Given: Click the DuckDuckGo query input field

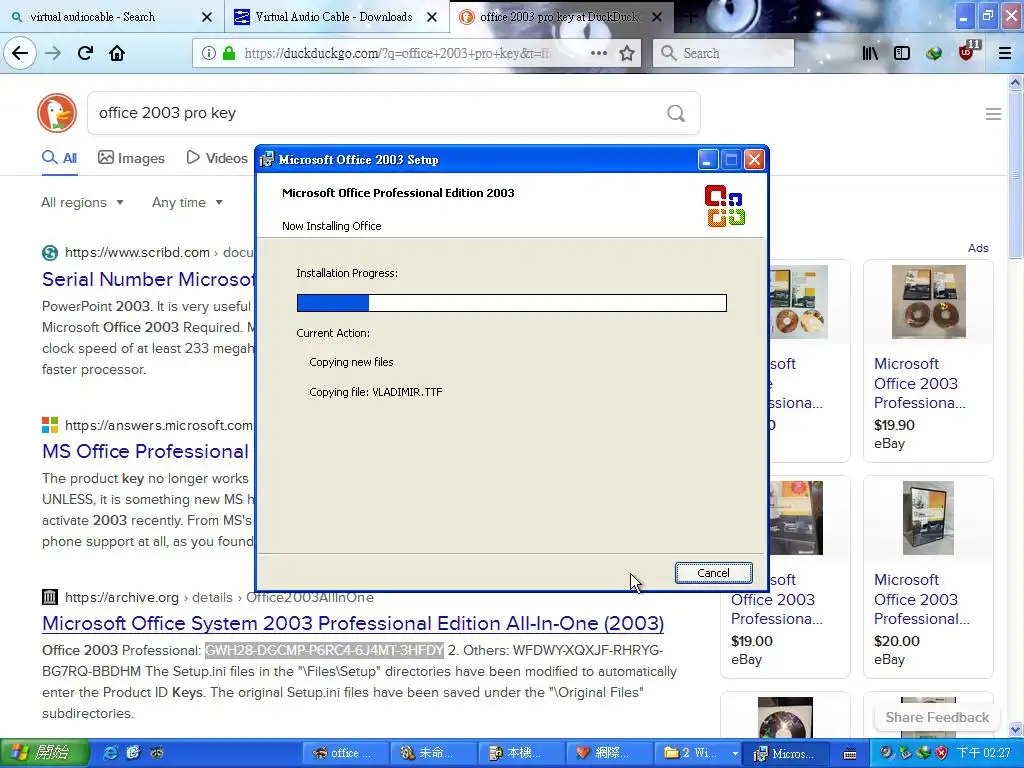Looking at the screenshot, I should point(379,113).
